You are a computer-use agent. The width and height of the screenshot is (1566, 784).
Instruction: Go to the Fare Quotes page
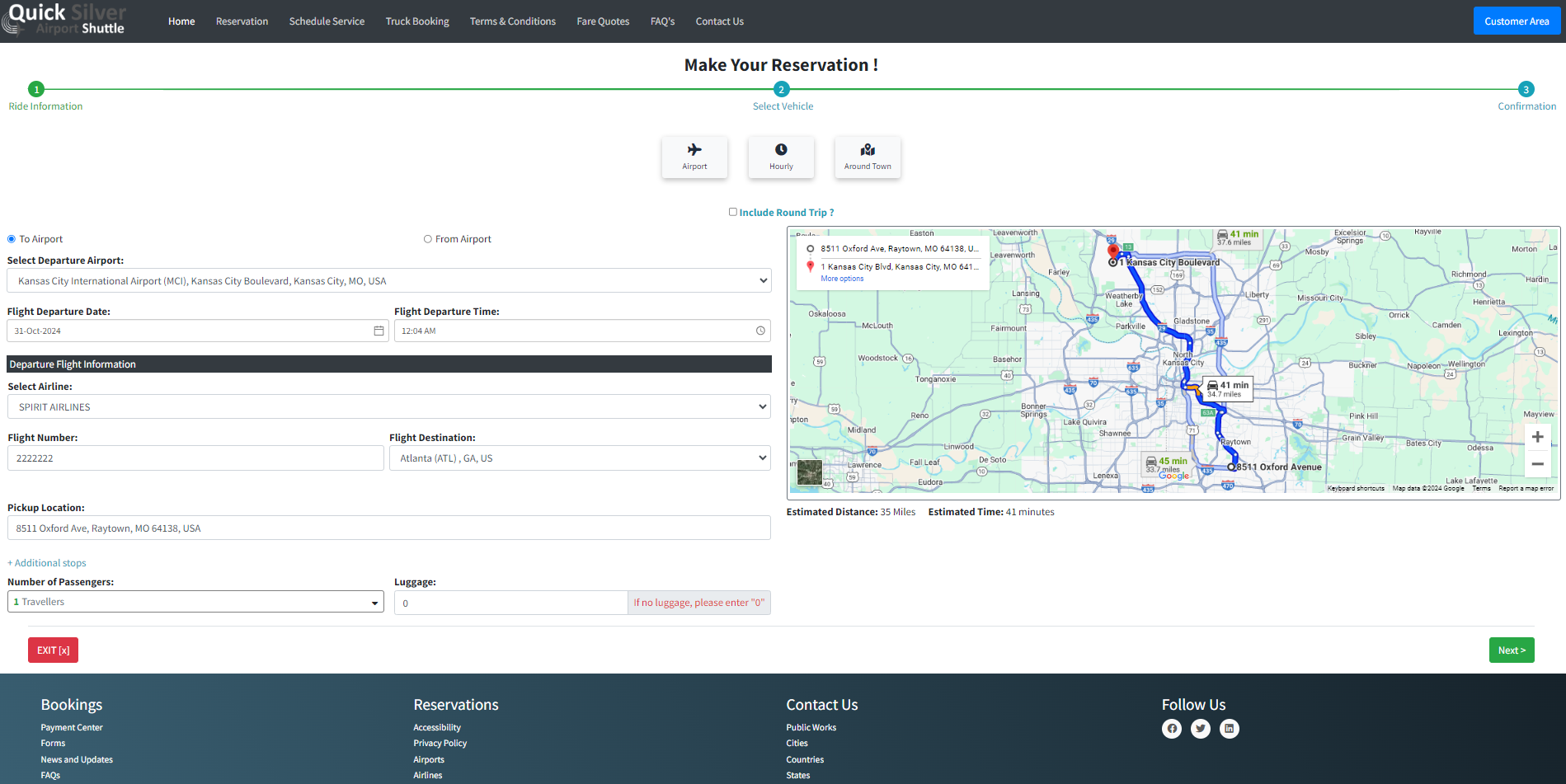click(603, 21)
